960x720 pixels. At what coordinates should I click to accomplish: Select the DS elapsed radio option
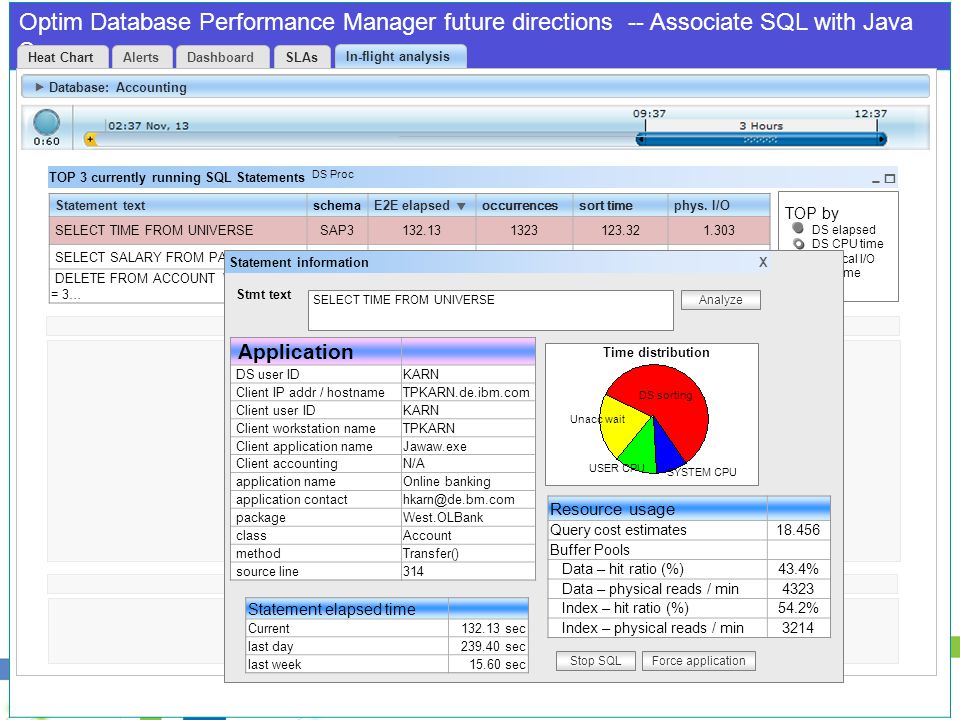click(798, 228)
